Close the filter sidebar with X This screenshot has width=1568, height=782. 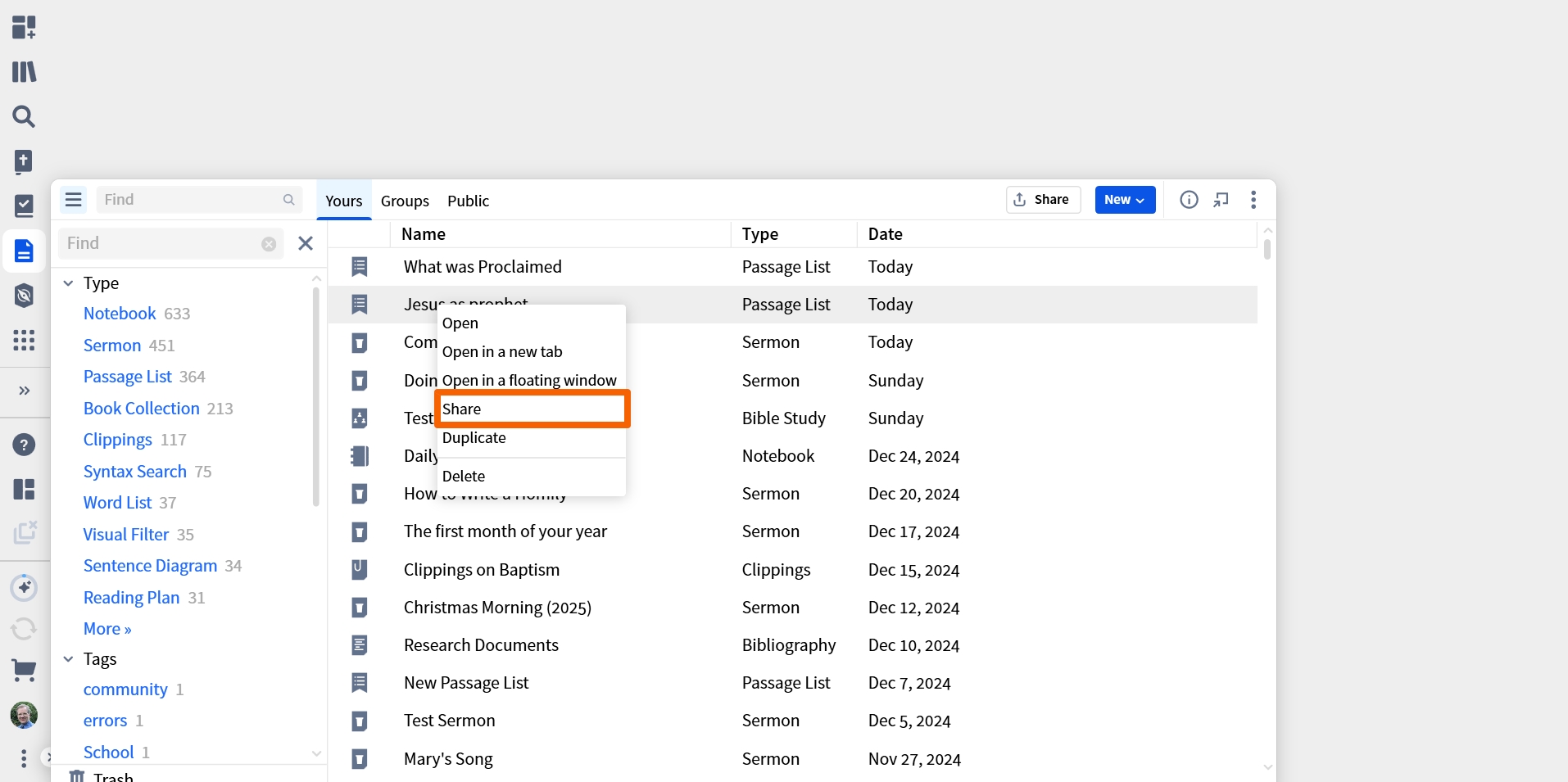tap(306, 243)
